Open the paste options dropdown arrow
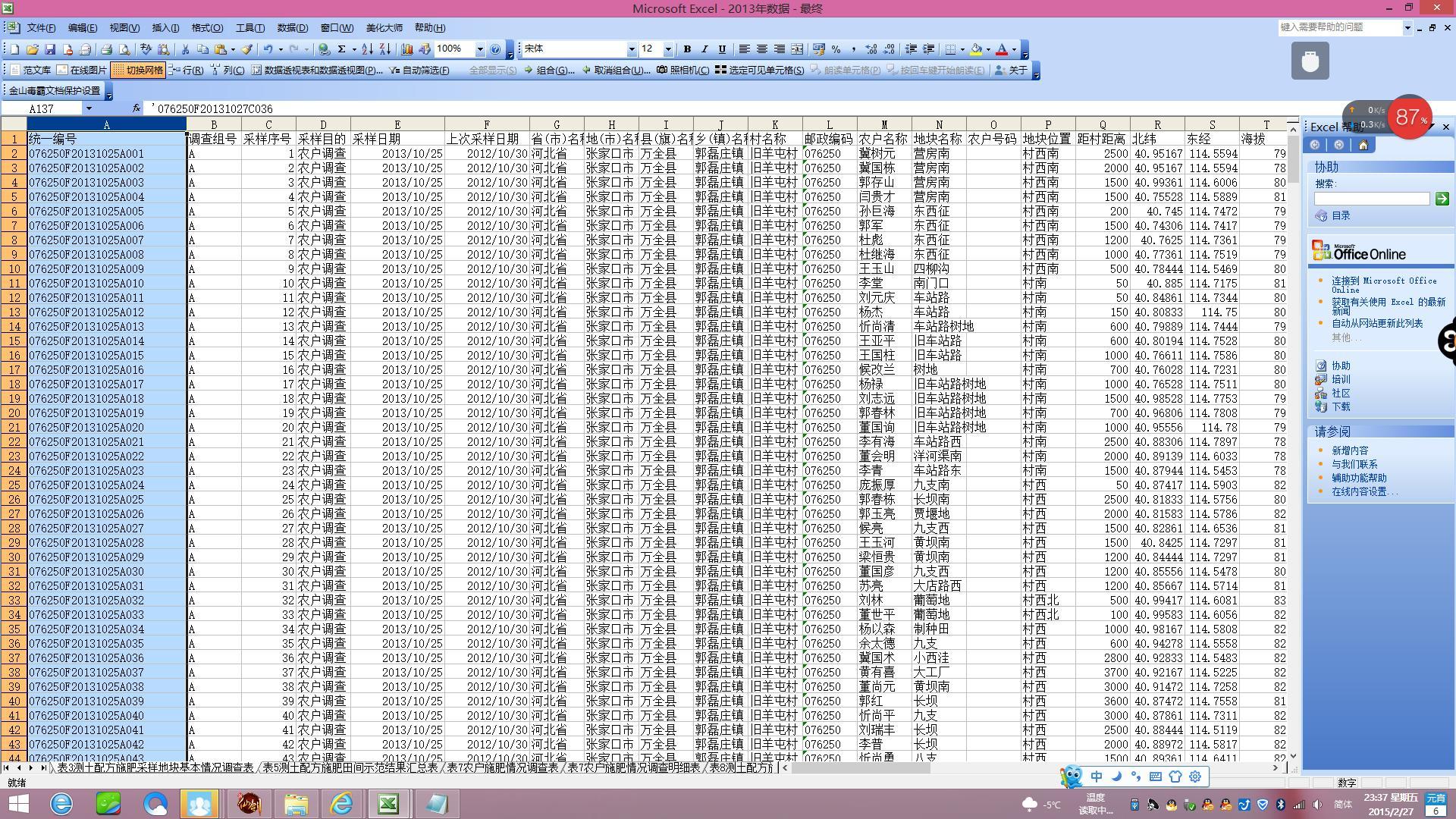 [x=233, y=49]
